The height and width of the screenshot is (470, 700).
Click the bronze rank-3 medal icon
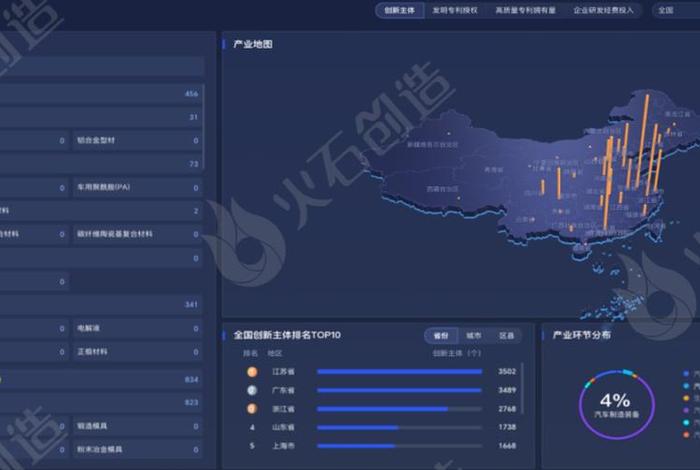click(x=252, y=409)
